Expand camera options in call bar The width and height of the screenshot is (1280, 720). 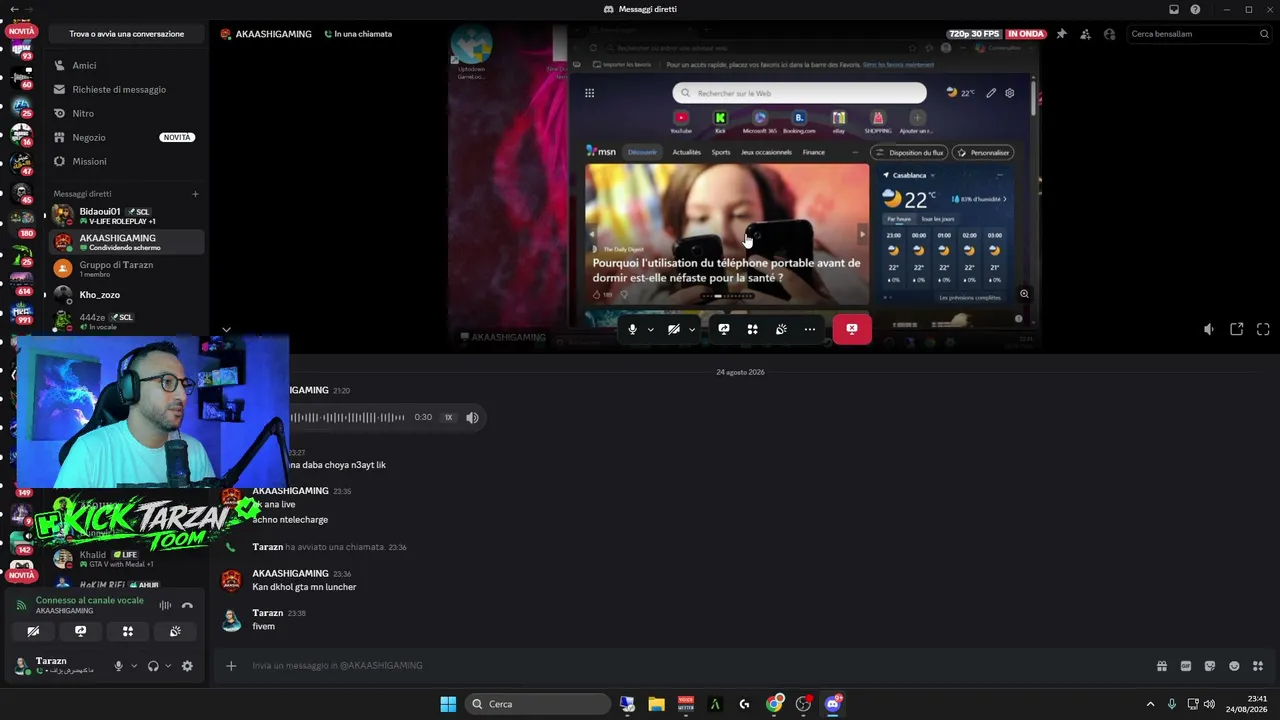[692, 329]
